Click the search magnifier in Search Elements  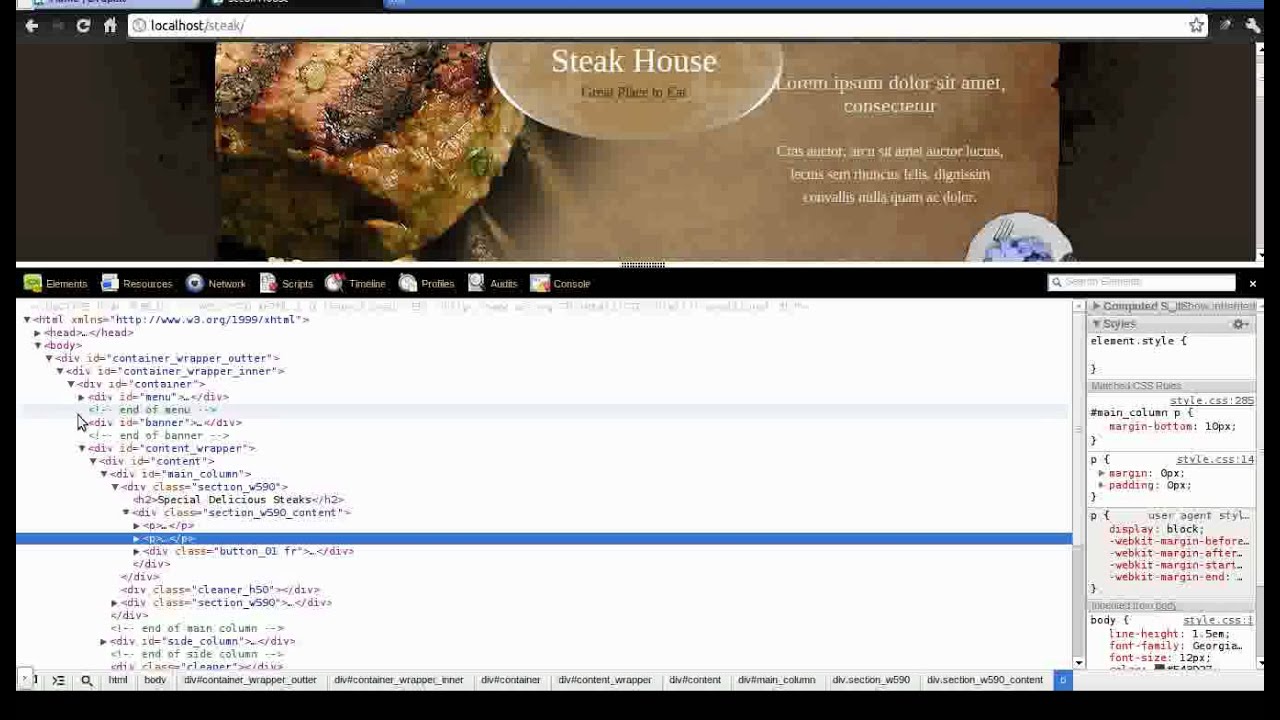1056,283
